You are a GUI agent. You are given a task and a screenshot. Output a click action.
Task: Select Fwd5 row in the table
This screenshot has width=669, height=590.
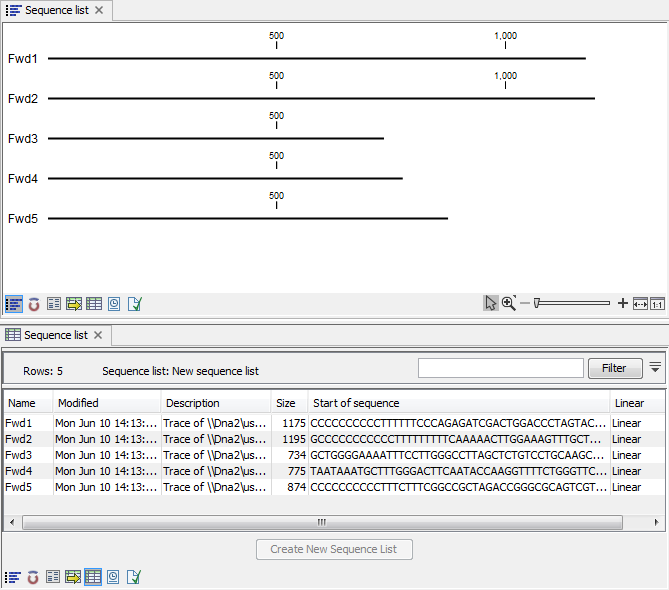[x=334, y=487]
